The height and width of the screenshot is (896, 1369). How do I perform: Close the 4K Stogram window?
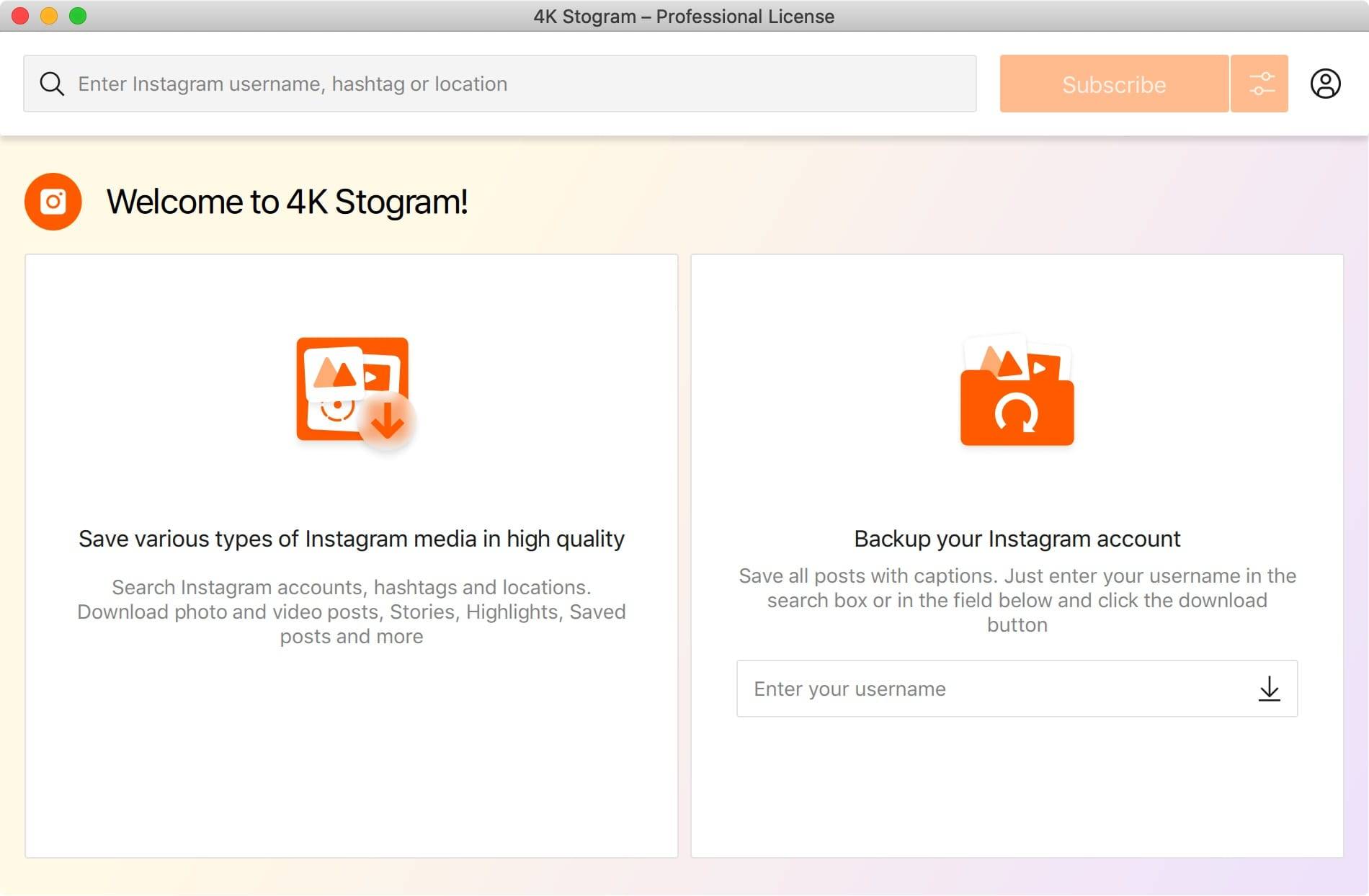(20, 16)
